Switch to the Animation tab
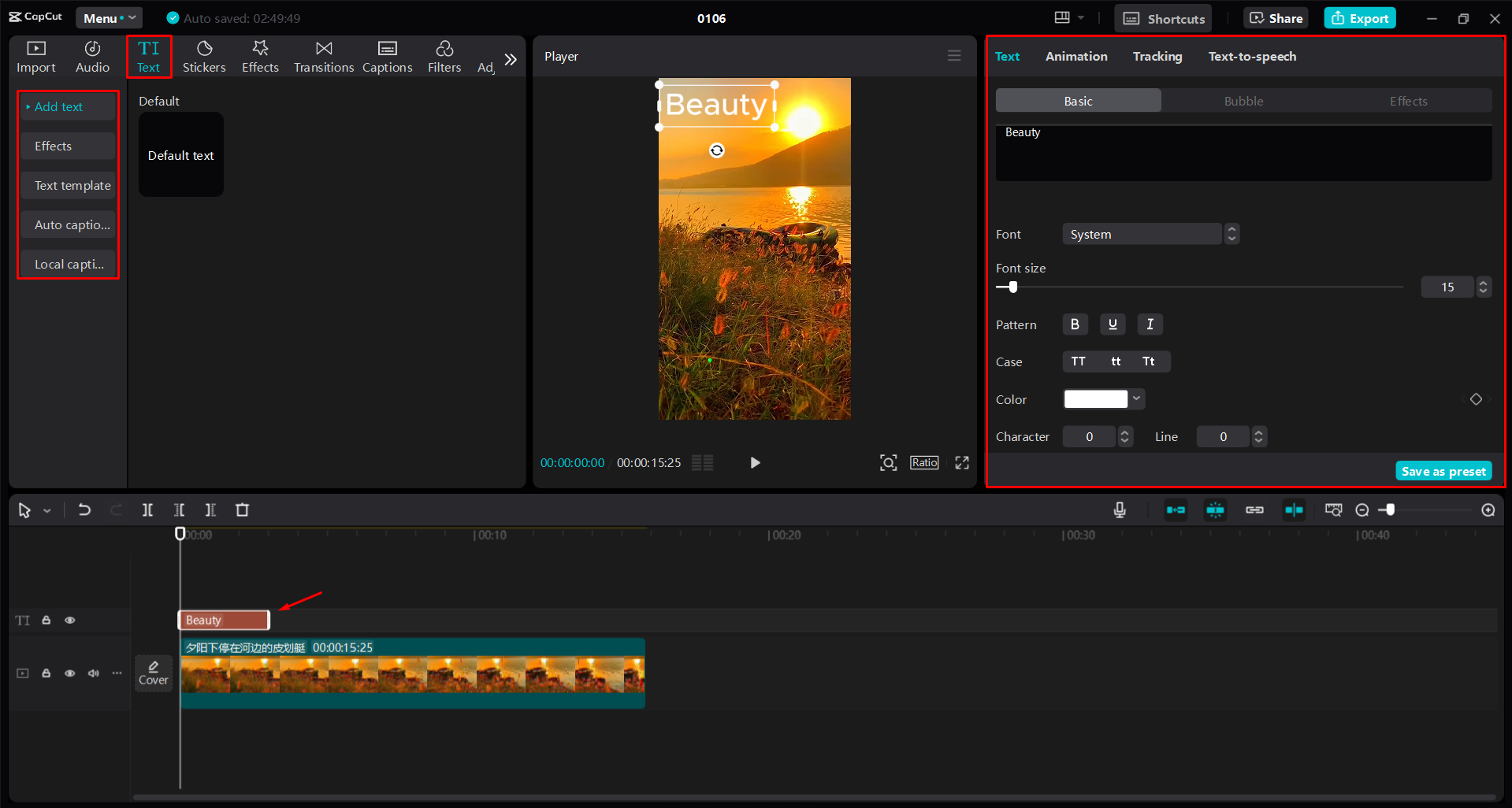Screen dimensions: 1512x808 coord(1075,56)
